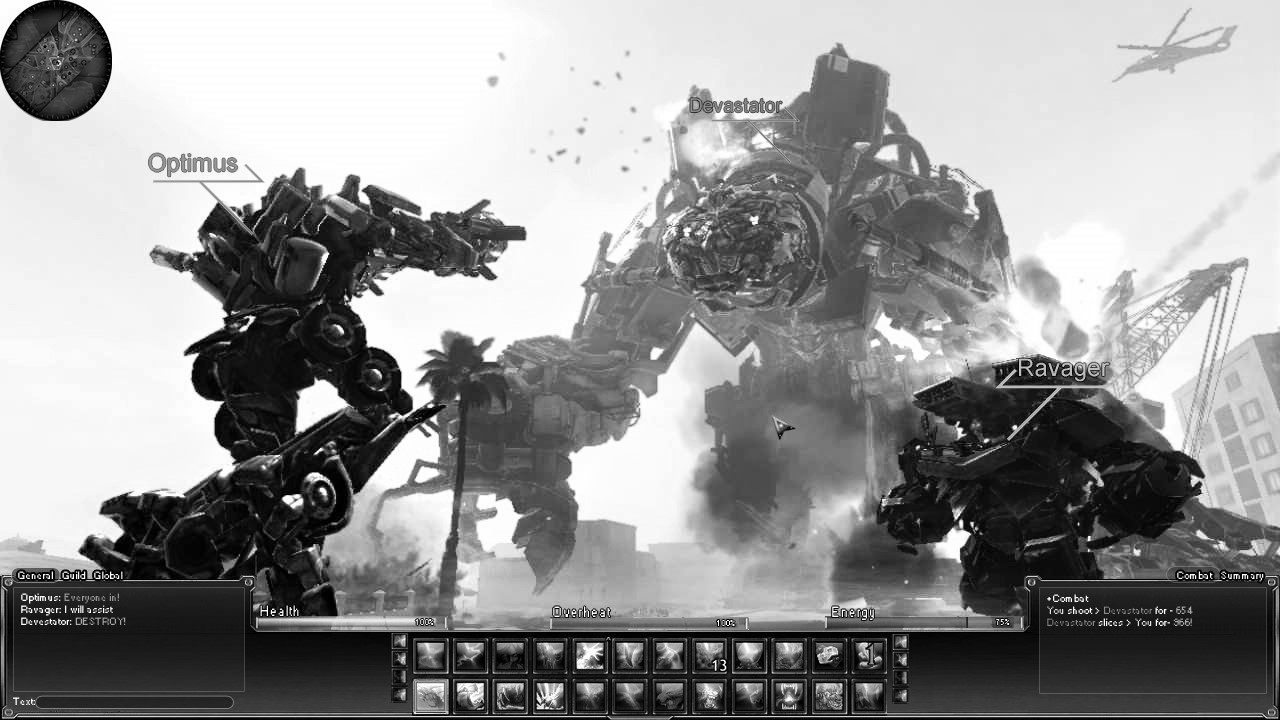Activate sixth ability in top hotbar row
The width and height of the screenshot is (1280, 720).
pyautogui.click(x=631, y=656)
